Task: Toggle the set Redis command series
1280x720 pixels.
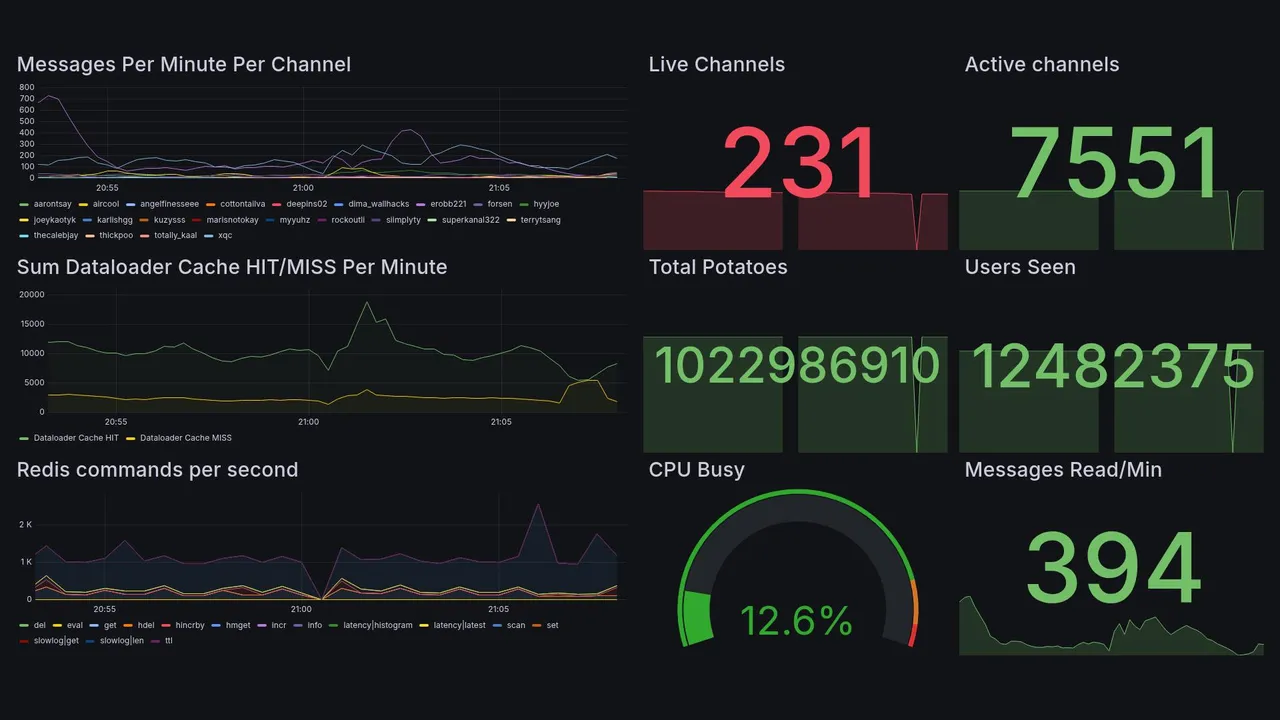Action: tap(545, 625)
